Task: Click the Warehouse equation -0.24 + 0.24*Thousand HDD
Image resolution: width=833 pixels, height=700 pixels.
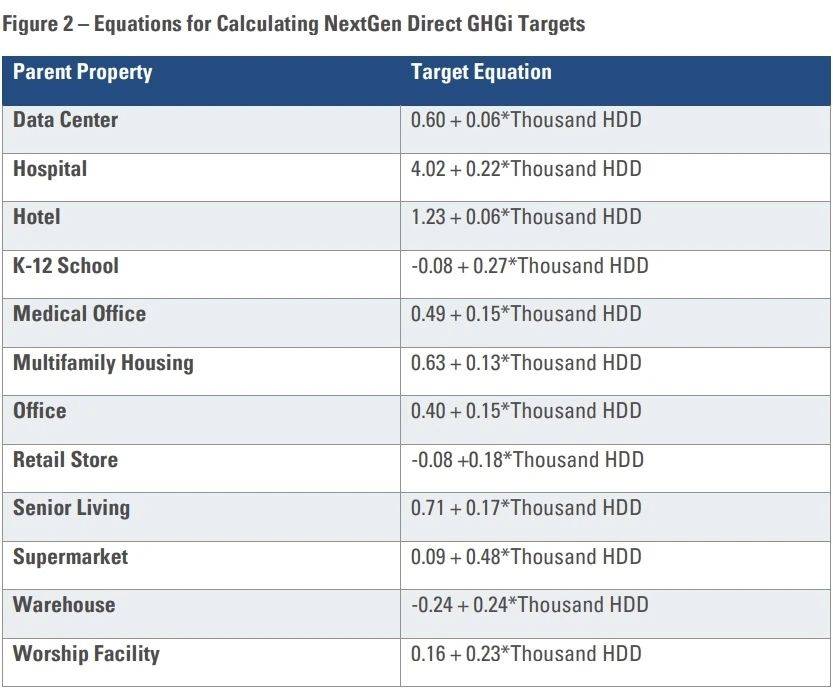Action: pyautogui.click(x=529, y=605)
